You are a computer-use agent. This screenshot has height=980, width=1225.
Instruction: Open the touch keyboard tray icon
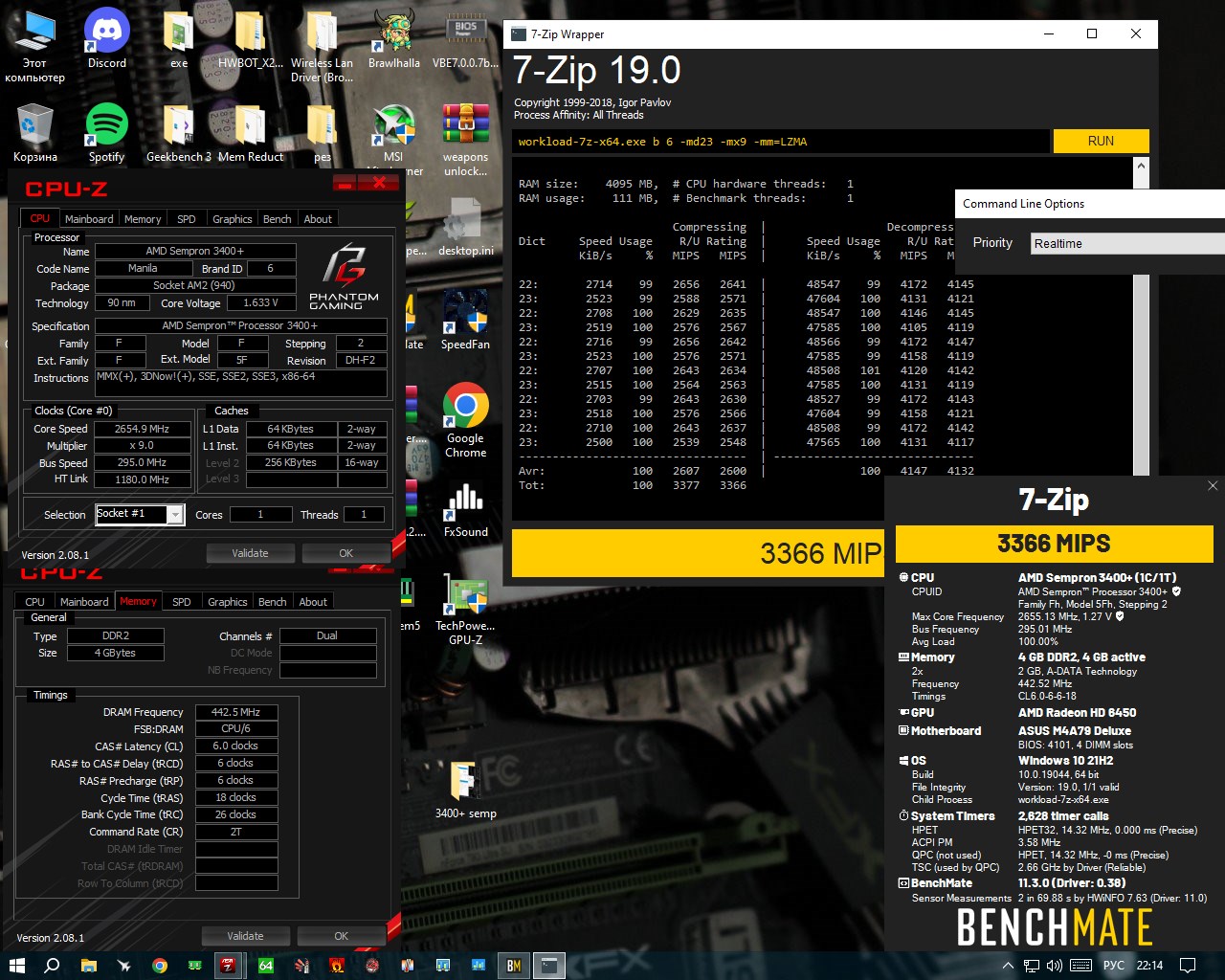point(1080,965)
